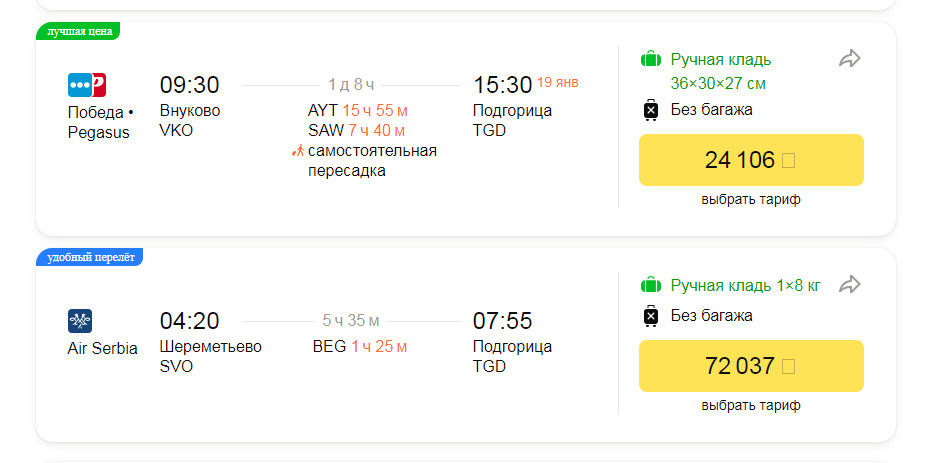
Task: Click the self-transfer walking person icon
Action: (x=298, y=151)
